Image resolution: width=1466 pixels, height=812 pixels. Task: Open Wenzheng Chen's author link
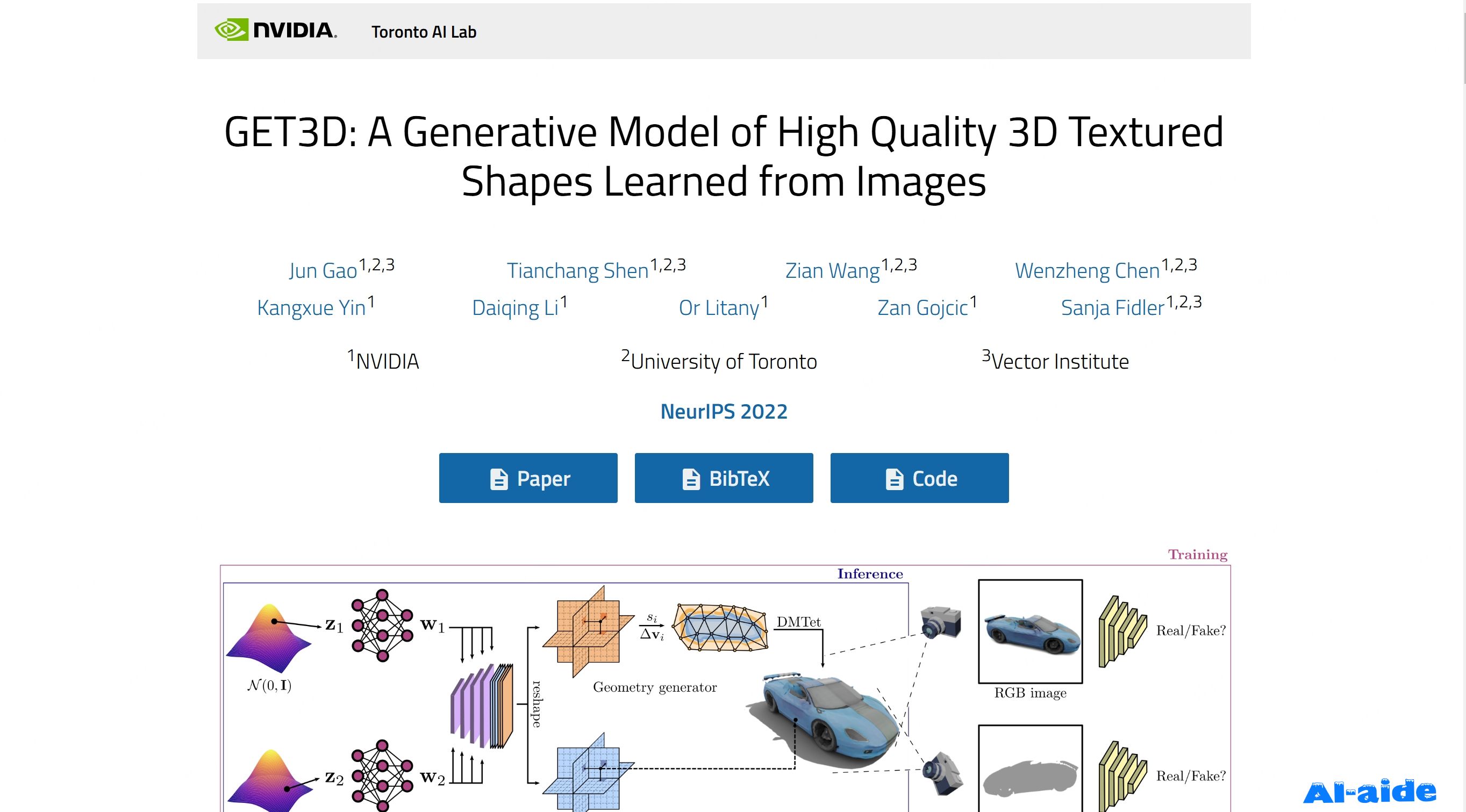(x=1088, y=270)
